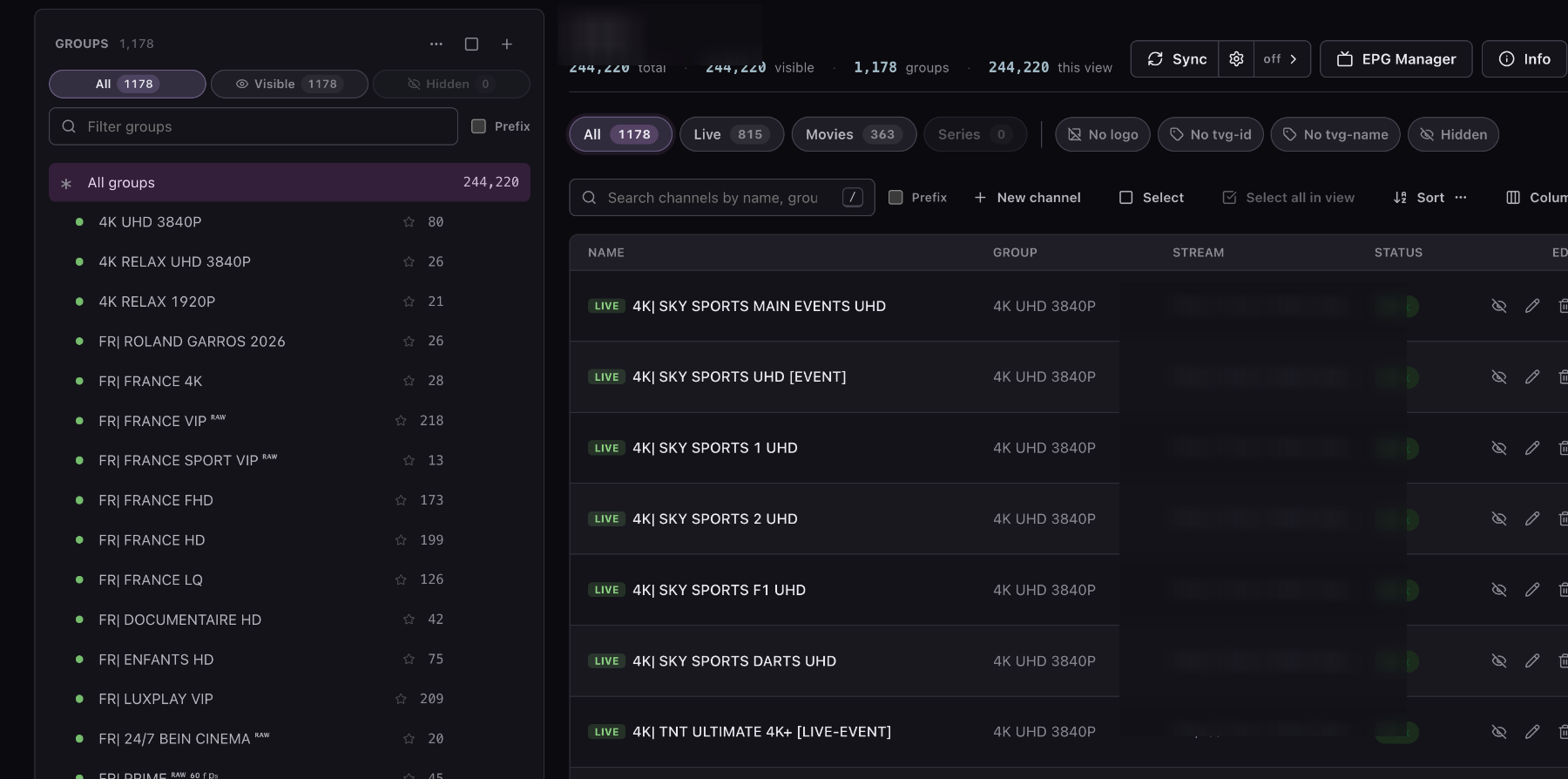The image size is (1568, 779).
Task: Sort by NAME column header
Action: 606,253
